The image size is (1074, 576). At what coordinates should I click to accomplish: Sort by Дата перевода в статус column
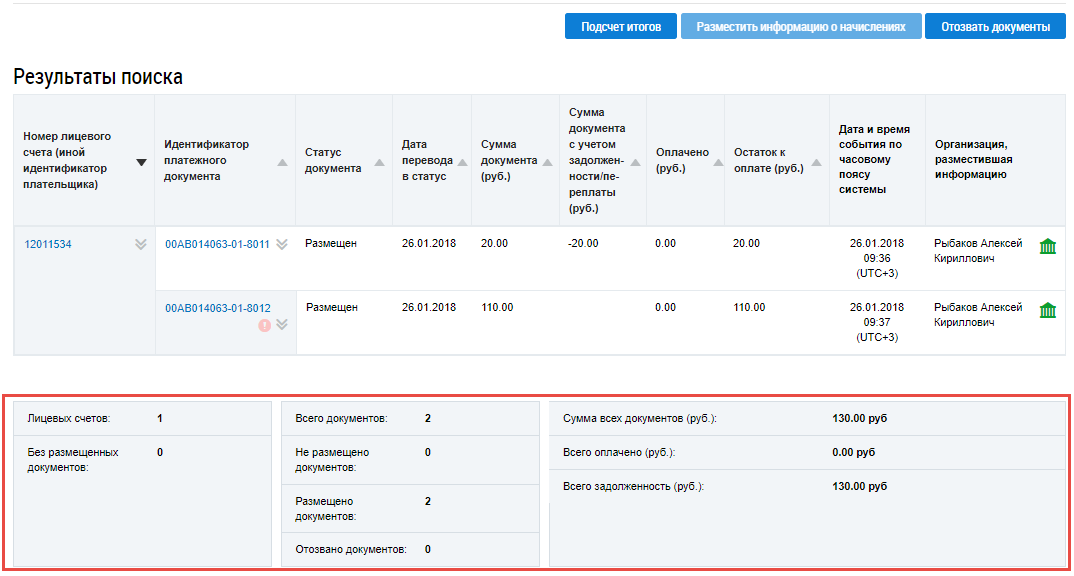click(x=462, y=162)
